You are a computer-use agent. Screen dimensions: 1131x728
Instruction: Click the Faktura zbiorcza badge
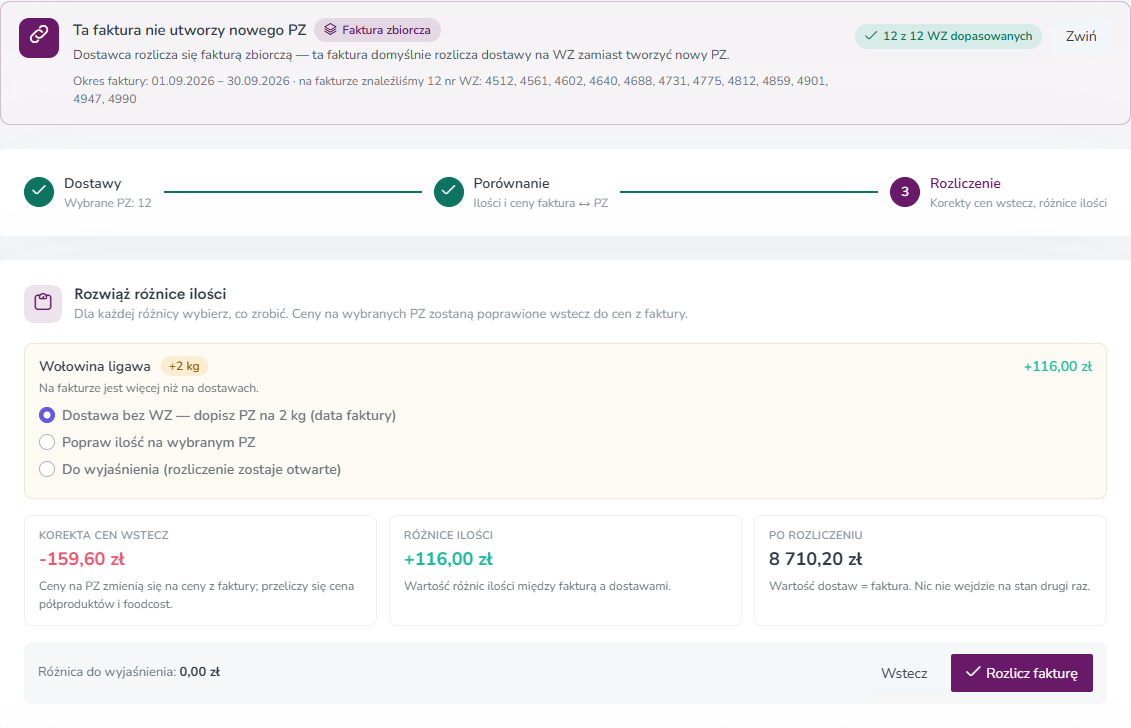point(377,30)
